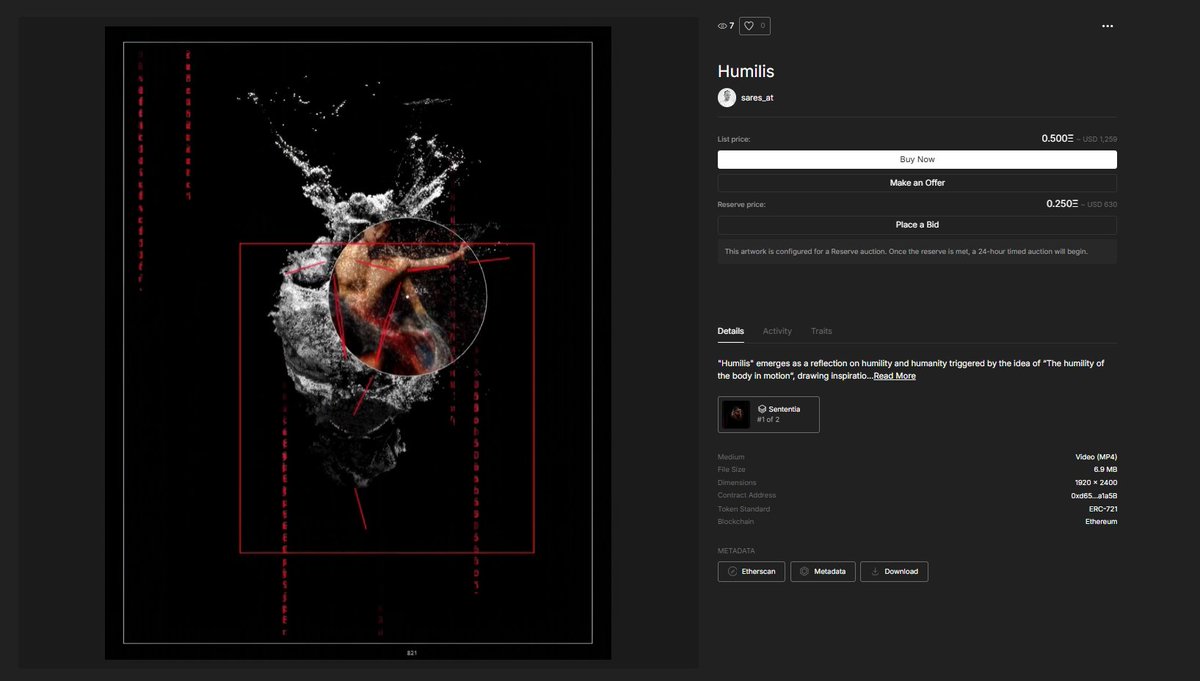Click the Video (MP4) medium value

[x=1096, y=457]
